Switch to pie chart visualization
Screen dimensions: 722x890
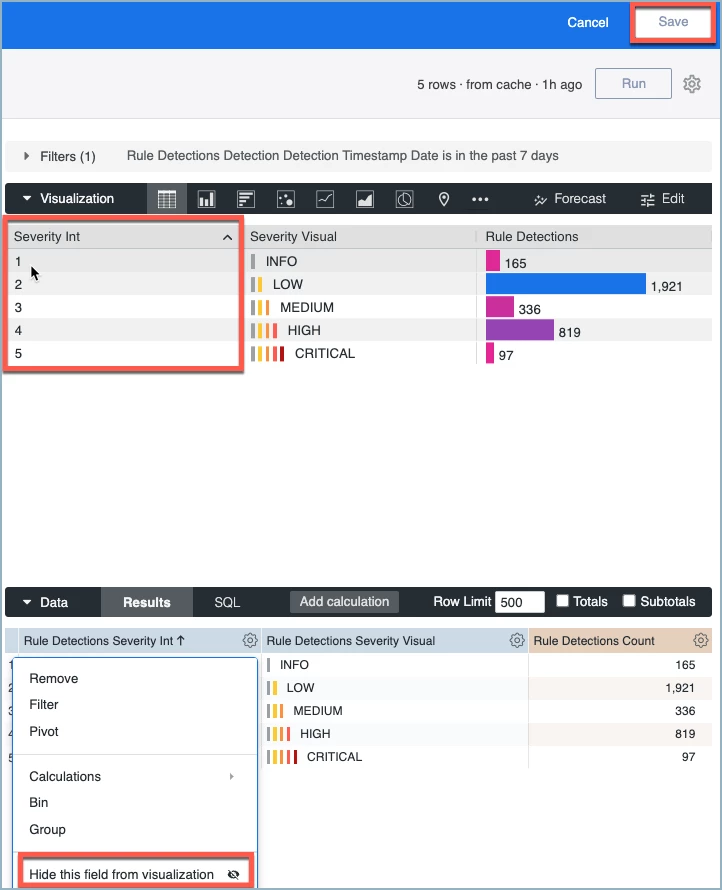tap(404, 199)
